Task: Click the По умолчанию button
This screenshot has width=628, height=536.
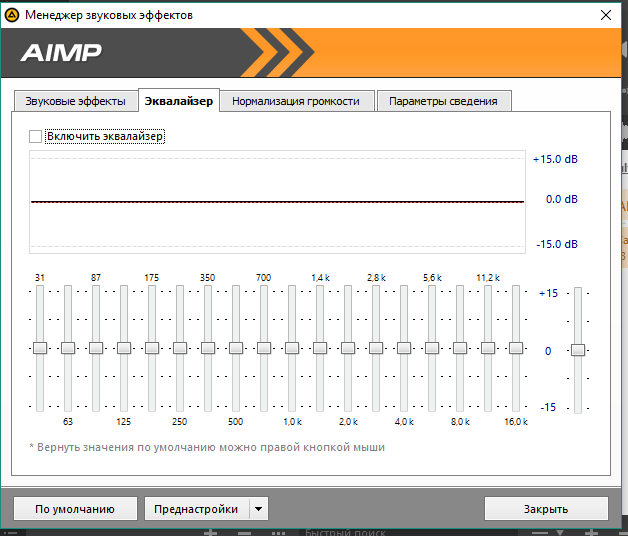Action: click(75, 509)
